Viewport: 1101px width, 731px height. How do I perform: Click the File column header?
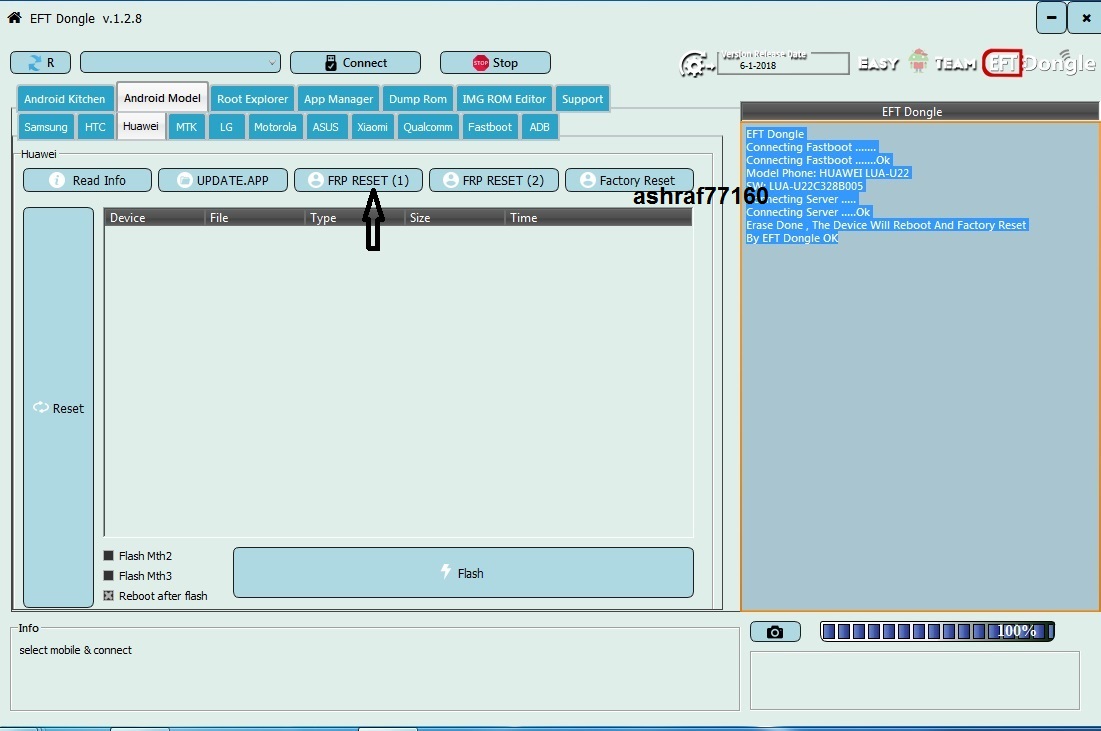click(x=255, y=218)
